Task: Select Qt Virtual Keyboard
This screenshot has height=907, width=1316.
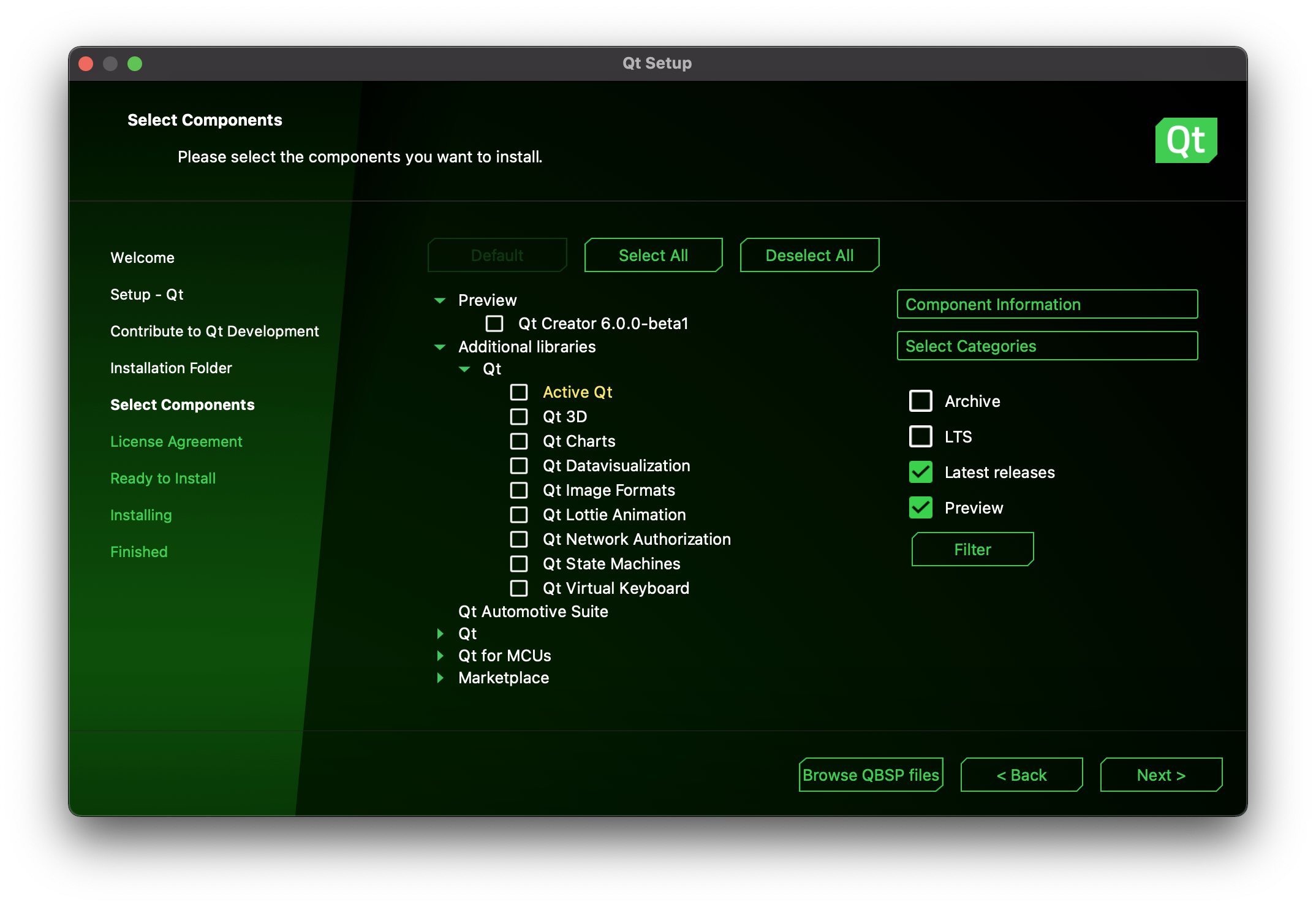Action: (x=520, y=588)
